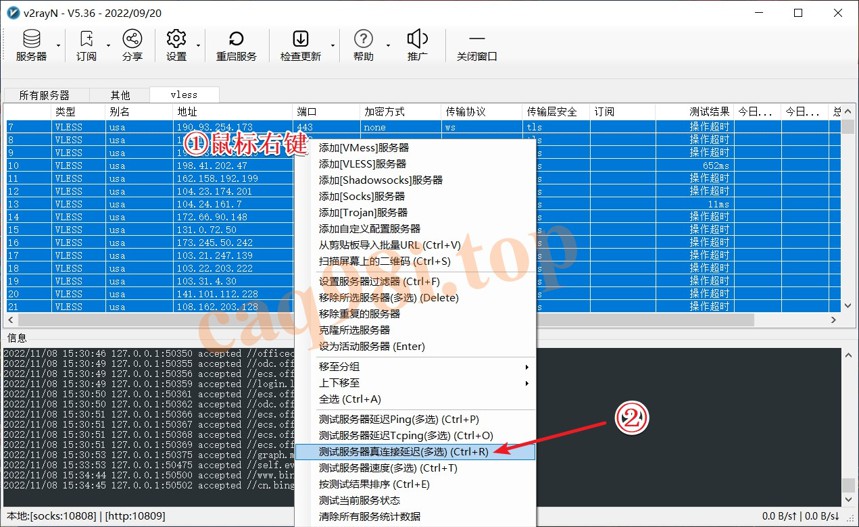Sort by the 类型 column header
The width and height of the screenshot is (859, 527).
click(78, 112)
